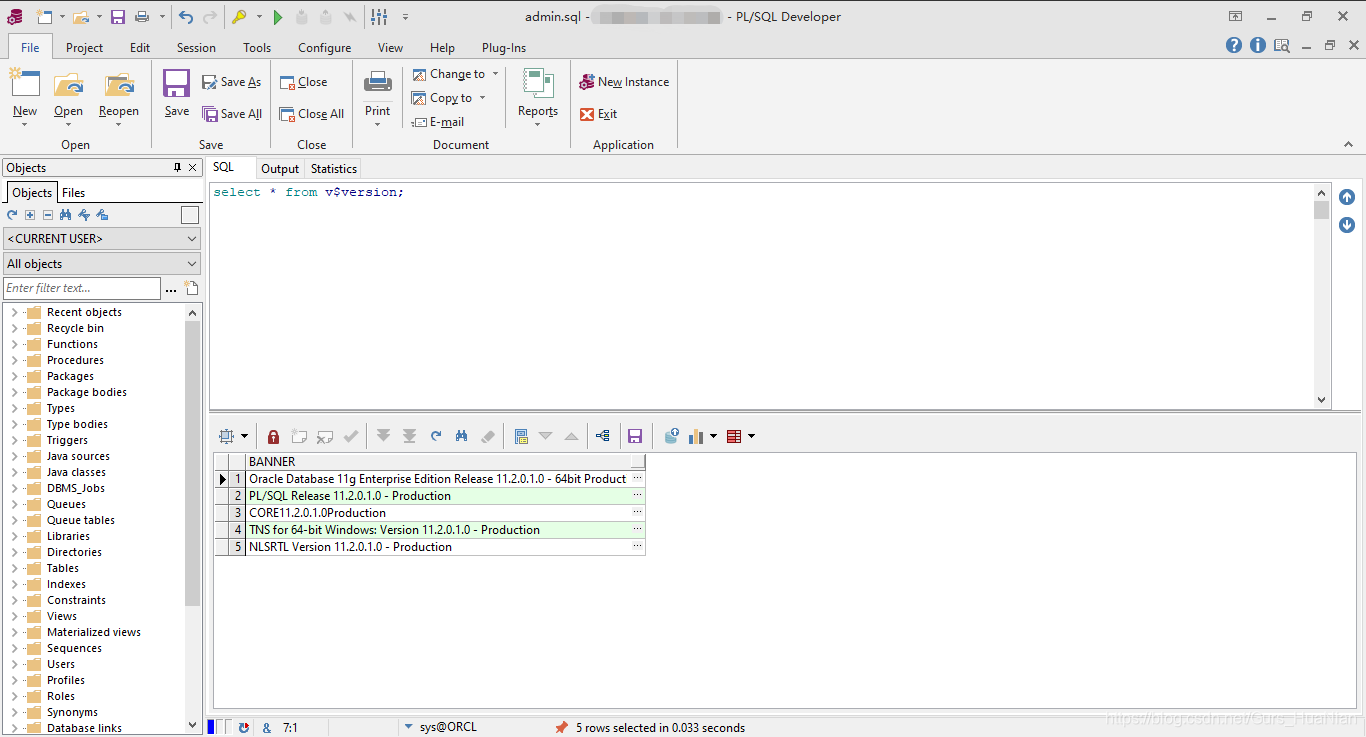Open the CURRENT USER dropdown

[102, 239]
